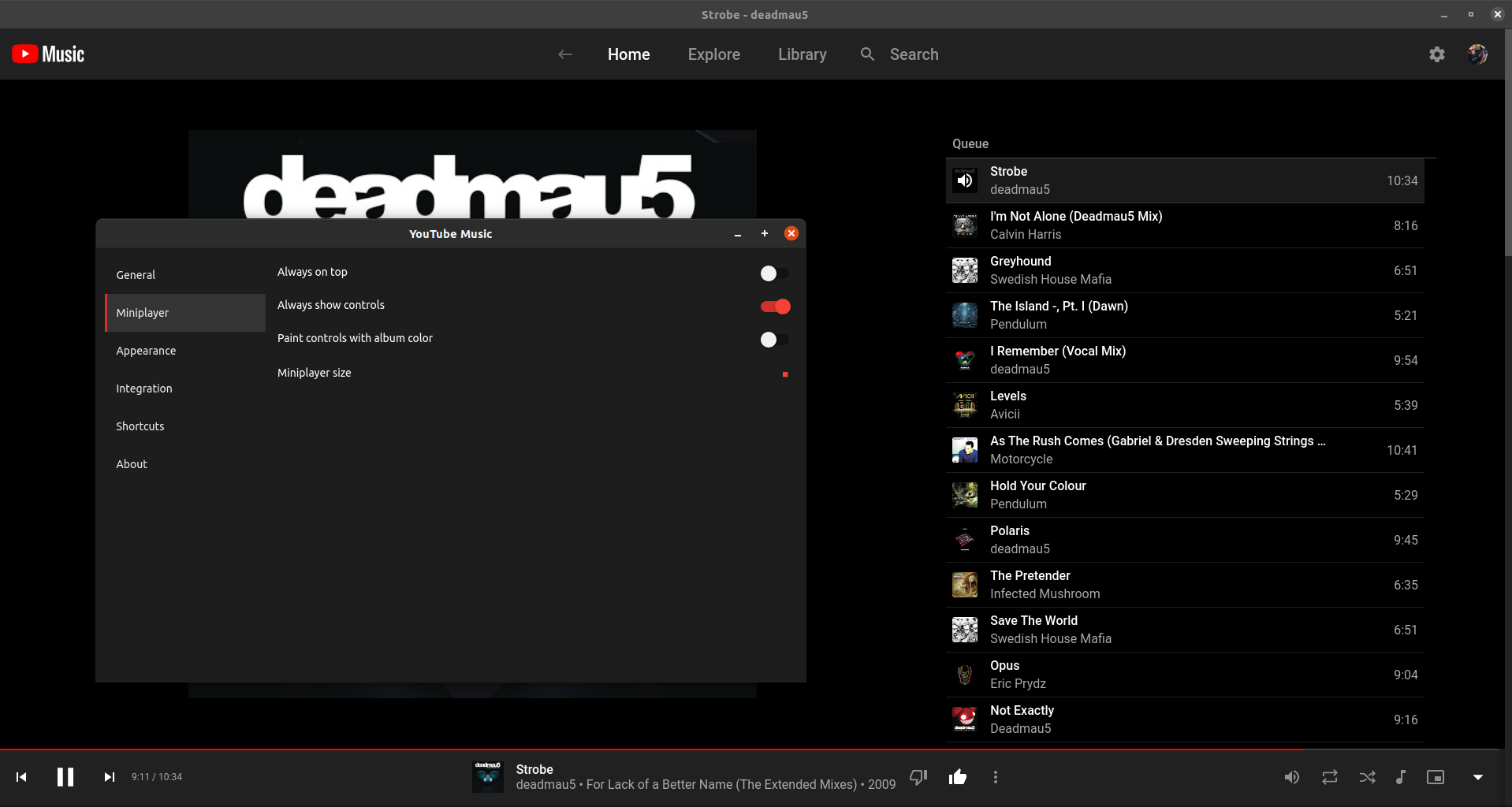Click the Miniplayer size control
Viewport: 1512px width, 807px height.
pos(785,374)
